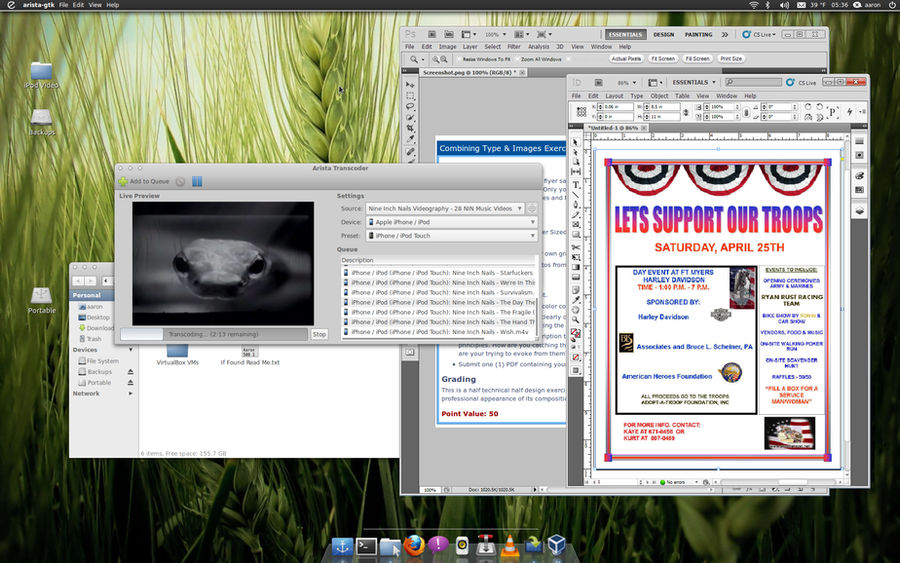Click InDesign fill and stroke swatch
Image resolution: width=900 pixels, height=563 pixels.
(576, 333)
